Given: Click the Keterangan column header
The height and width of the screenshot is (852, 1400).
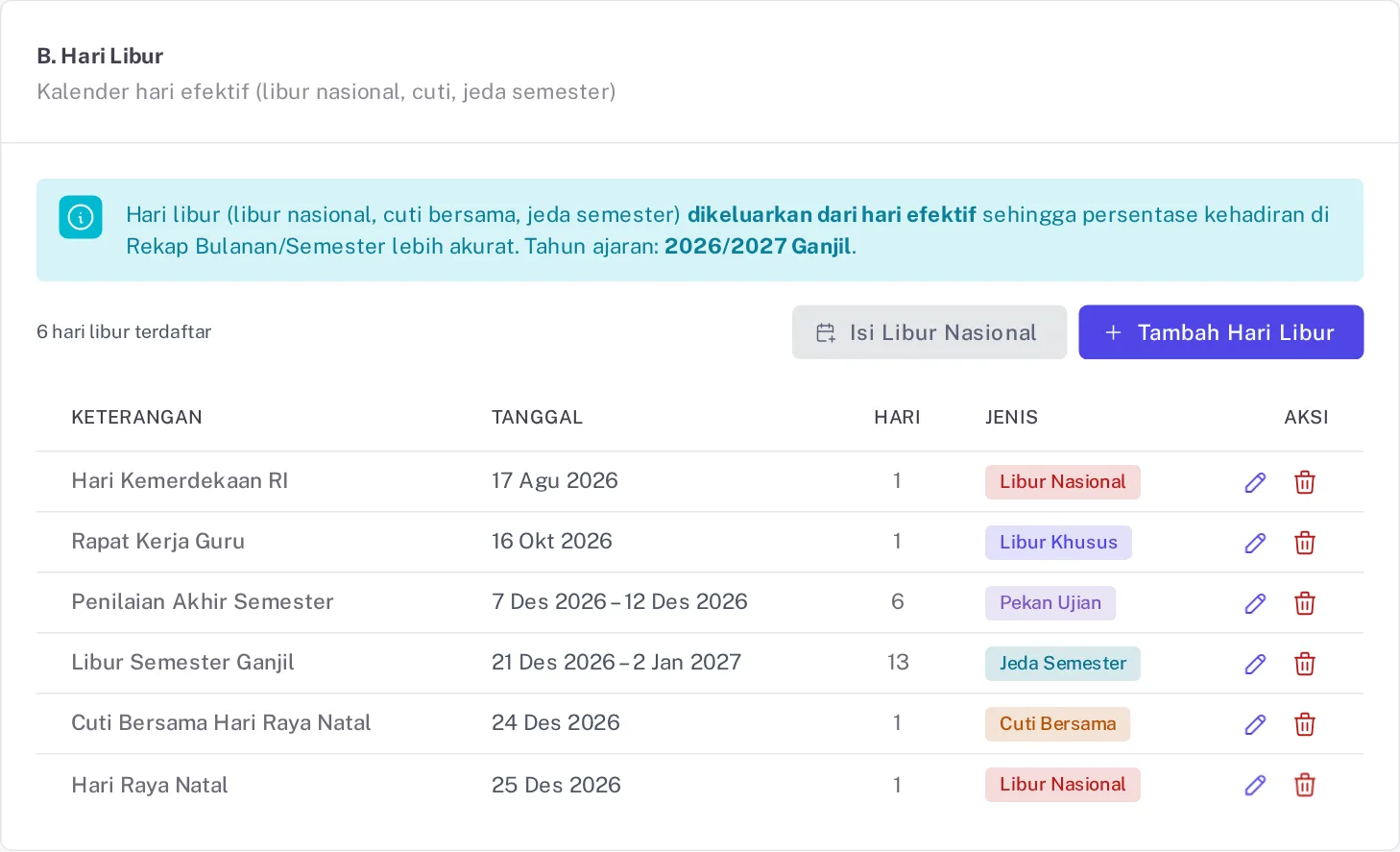Looking at the screenshot, I should [137, 418].
